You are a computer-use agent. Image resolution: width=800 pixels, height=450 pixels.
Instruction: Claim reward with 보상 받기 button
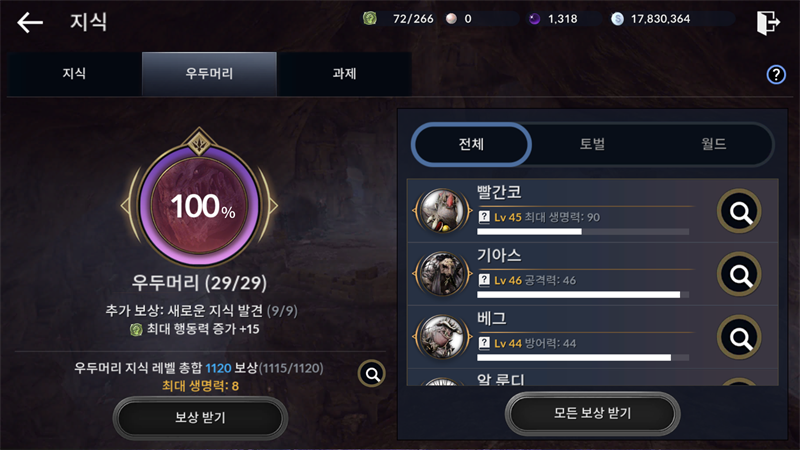(x=200, y=418)
